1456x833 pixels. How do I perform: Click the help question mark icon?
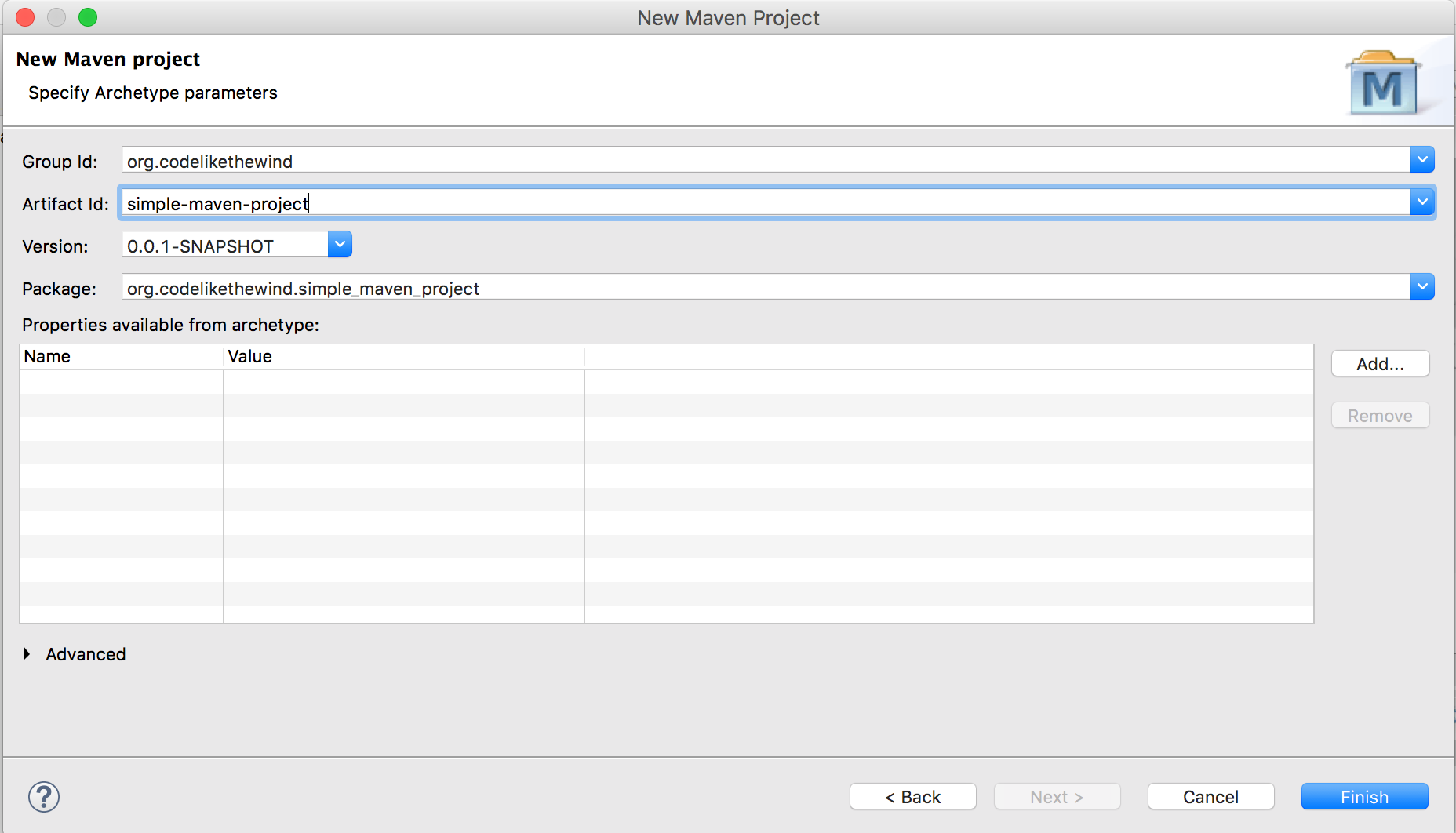pyautogui.click(x=44, y=797)
